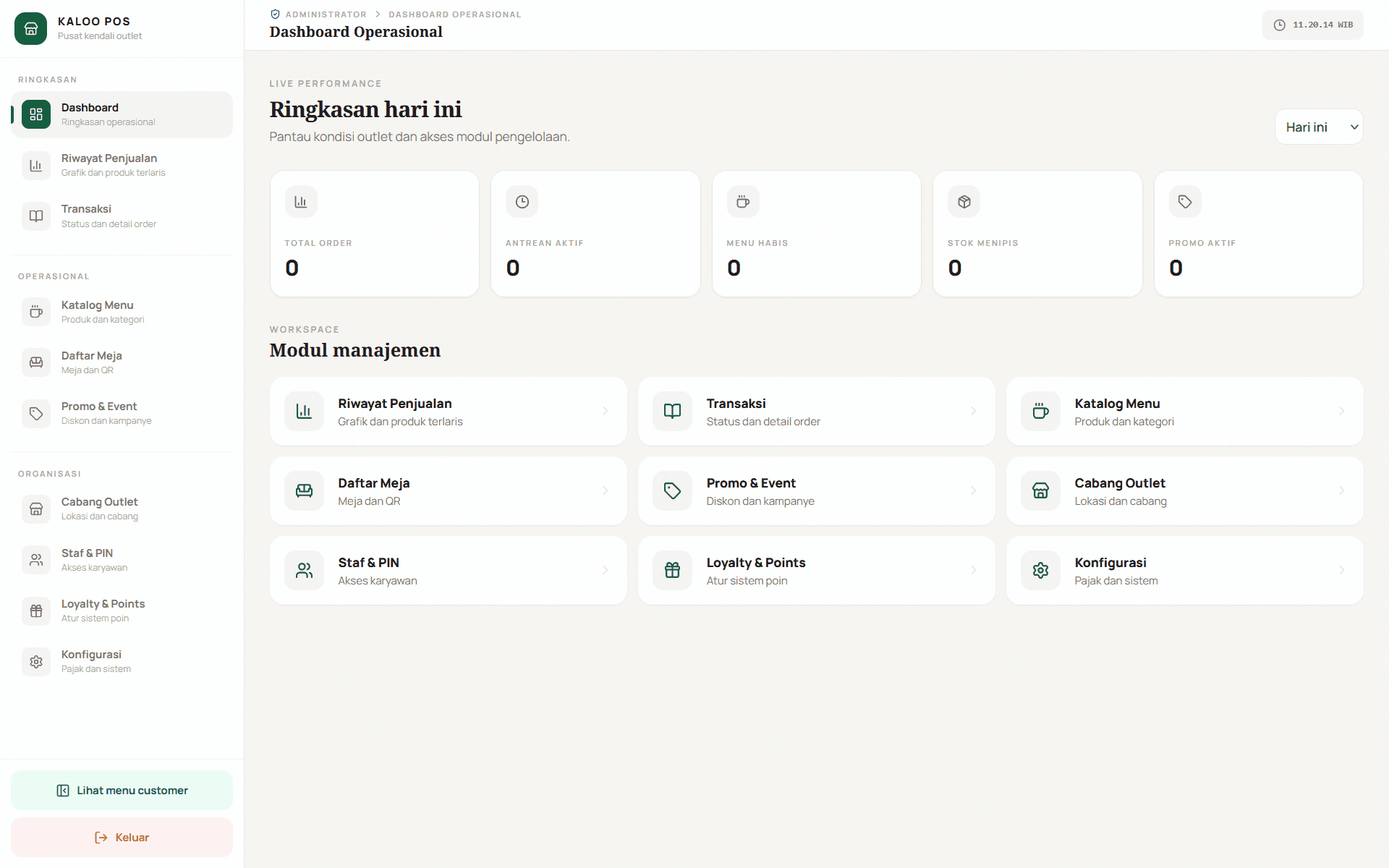1389x868 pixels.
Task: Click the Promo Aktif tag icon
Action: (1185, 202)
